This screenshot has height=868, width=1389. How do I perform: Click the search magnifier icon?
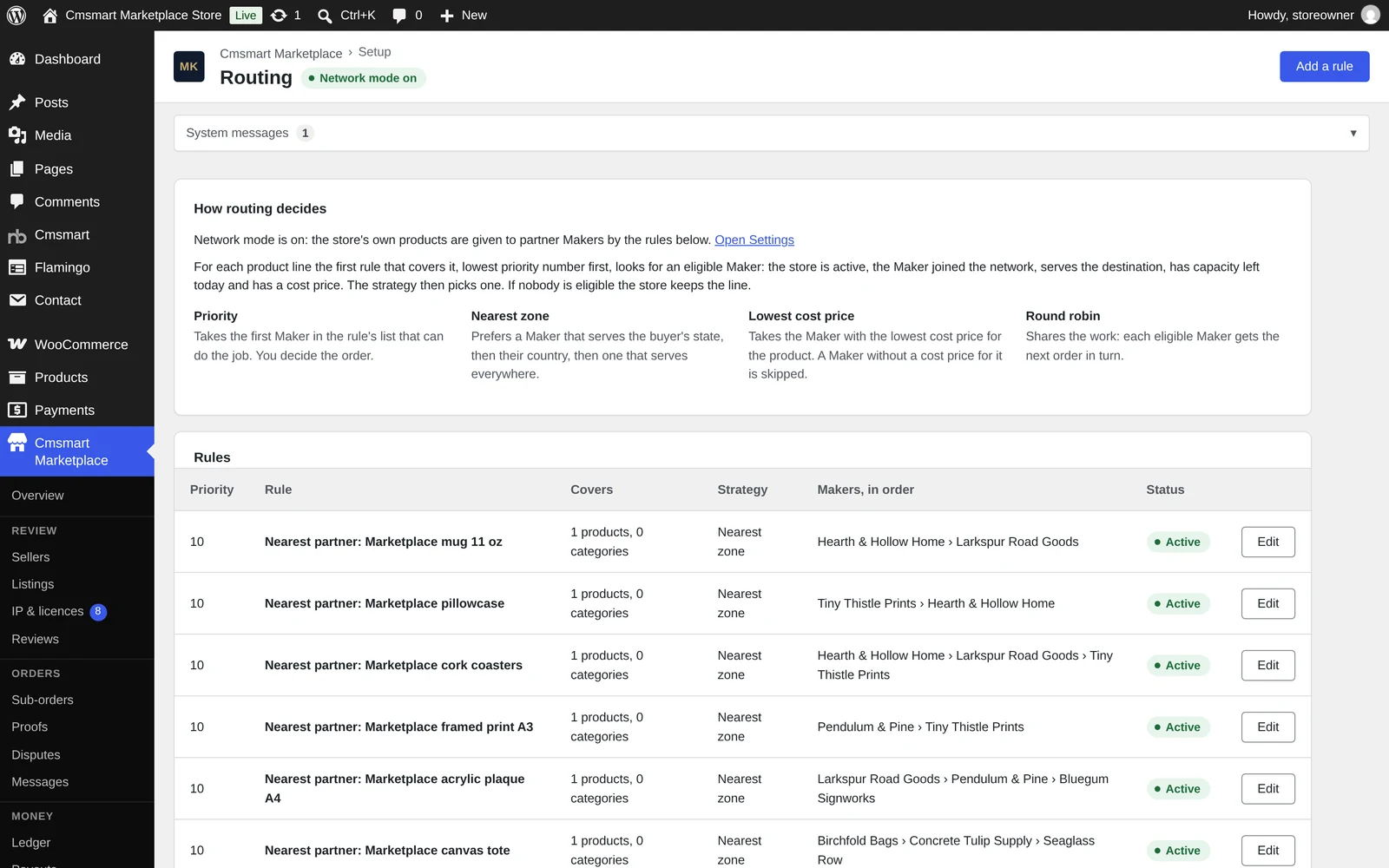point(325,16)
